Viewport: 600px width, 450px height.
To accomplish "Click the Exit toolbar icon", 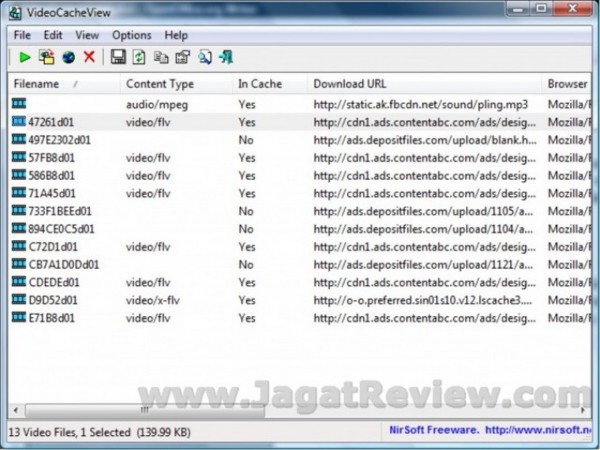I will 226,57.
